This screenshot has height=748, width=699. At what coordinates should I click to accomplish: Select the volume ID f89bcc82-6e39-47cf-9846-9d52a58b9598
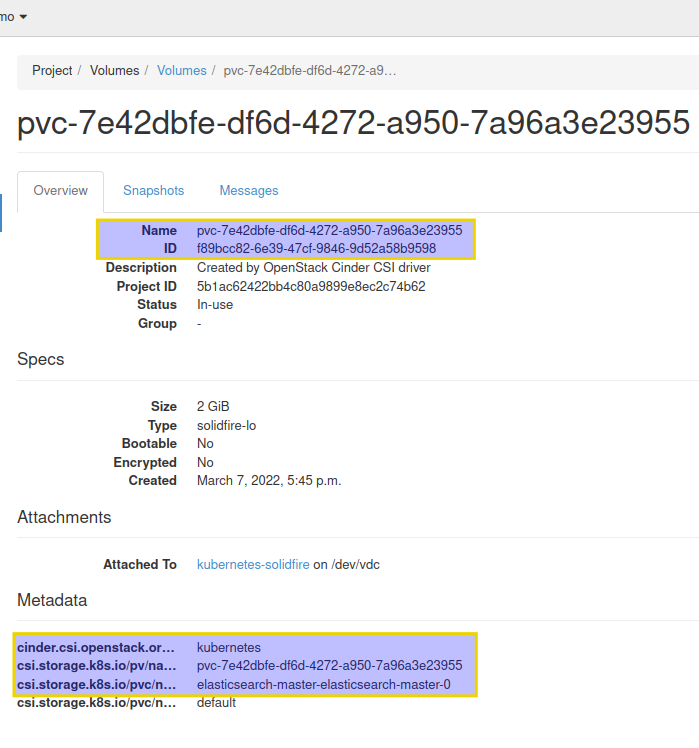(x=316, y=249)
